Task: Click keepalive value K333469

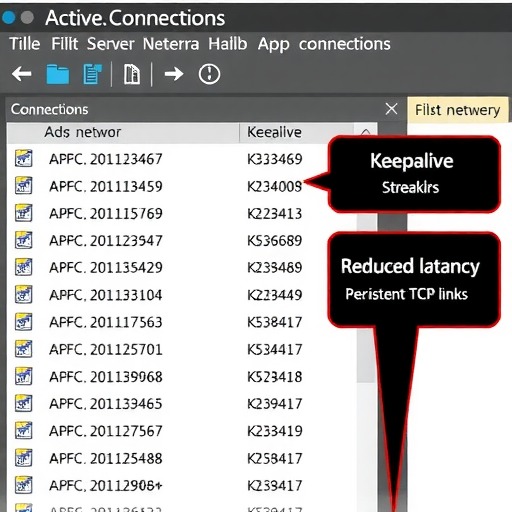Action: [x=275, y=159]
